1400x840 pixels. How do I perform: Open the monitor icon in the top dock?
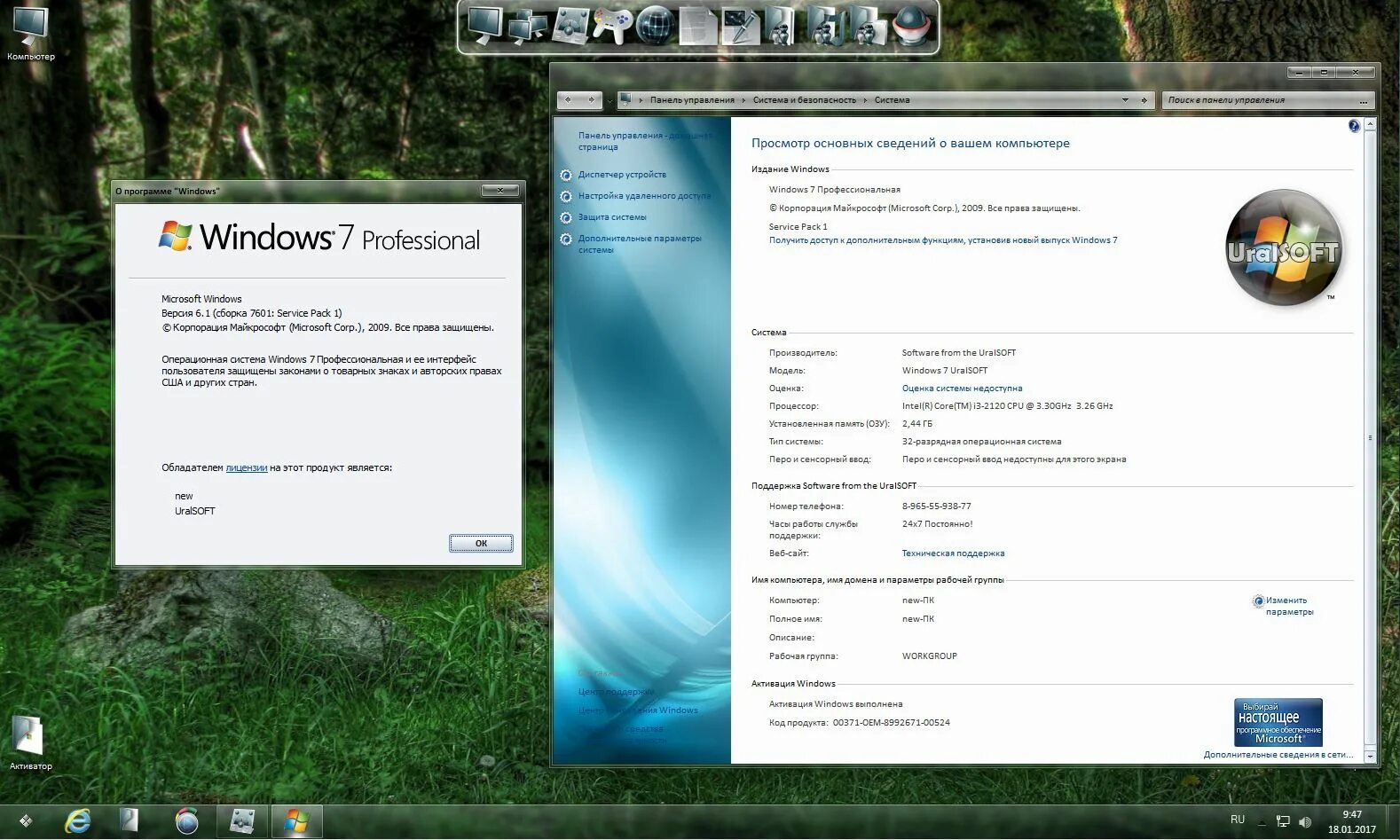click(485, 25)
